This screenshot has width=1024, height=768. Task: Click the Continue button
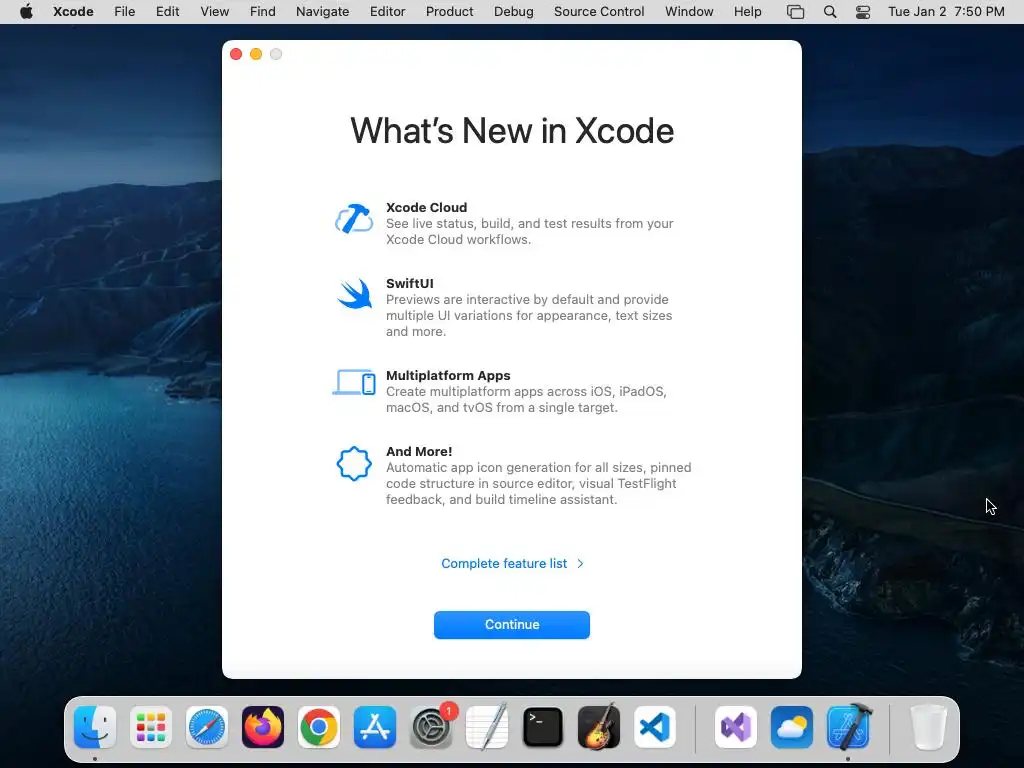click(512, 625)
